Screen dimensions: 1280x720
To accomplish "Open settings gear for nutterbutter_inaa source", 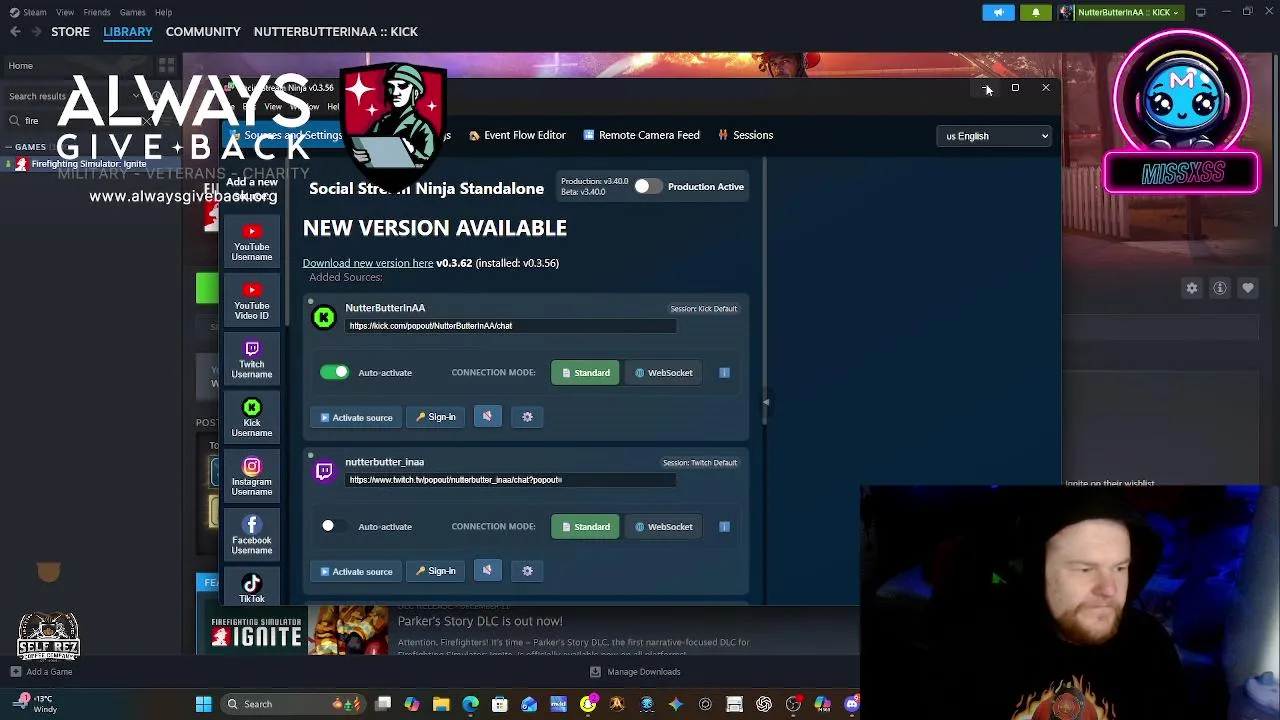I will tap(527, 571).
